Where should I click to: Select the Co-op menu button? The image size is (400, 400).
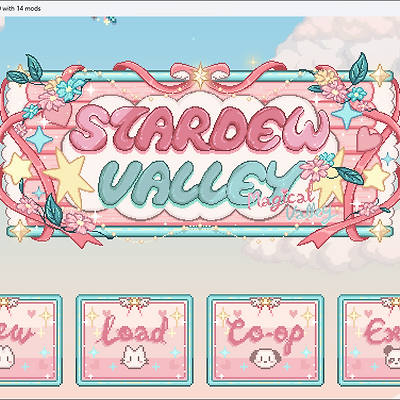(x=265, y=340)
